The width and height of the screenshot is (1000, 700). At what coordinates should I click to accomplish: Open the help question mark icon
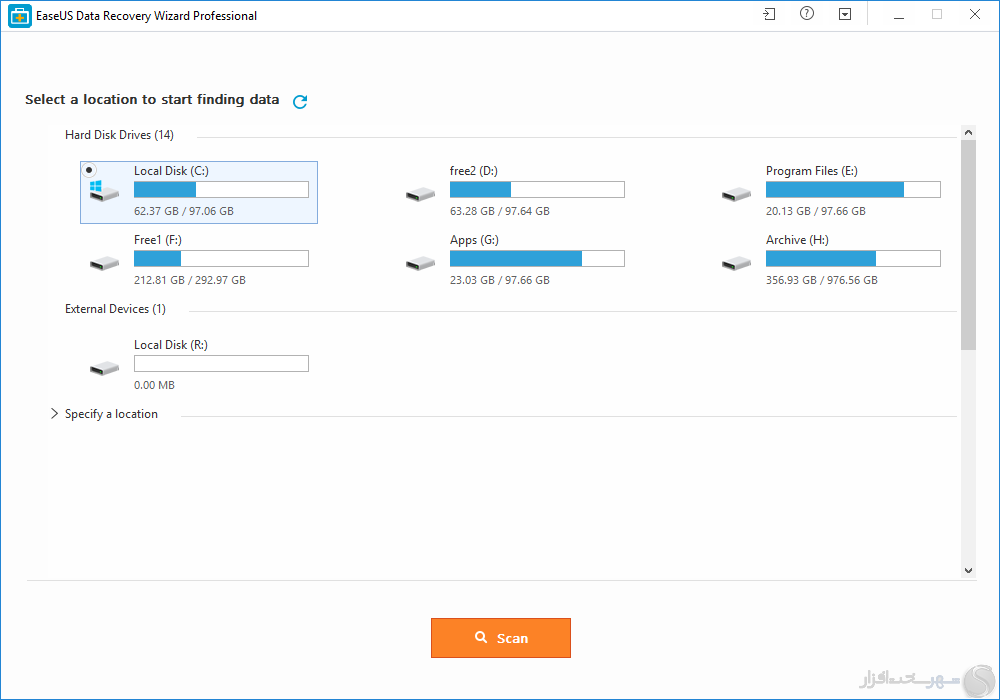807,13
